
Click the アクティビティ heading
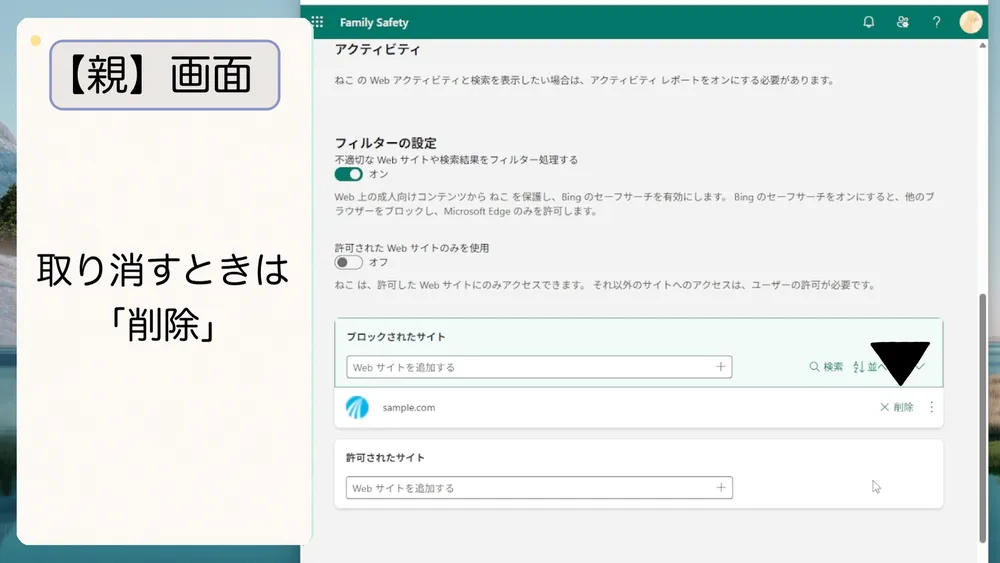tap(378, 49)
